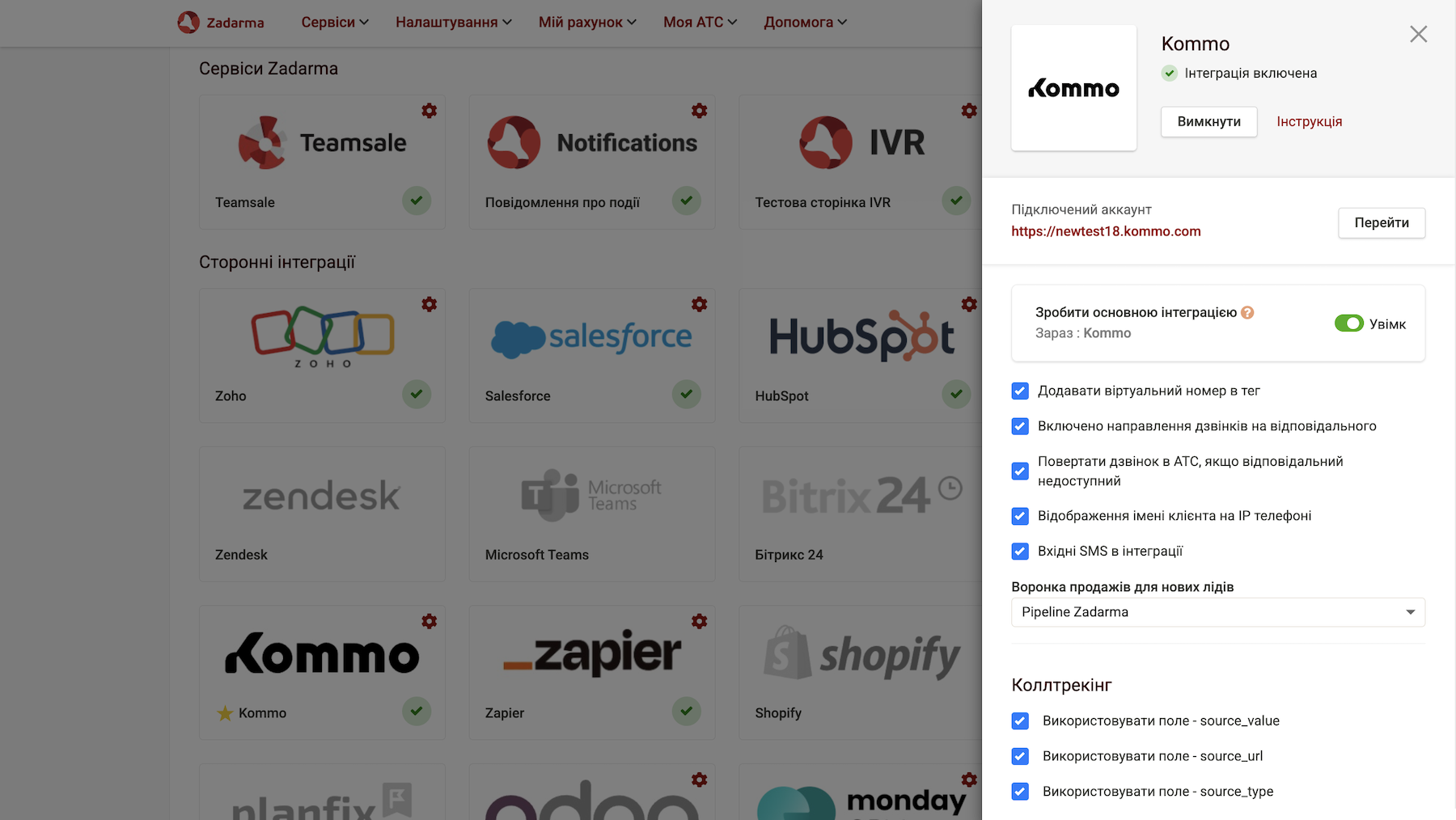The width and height of the screenshot is (1456, 820).
Task: Click the 'Інтеграція включена' status text
Action: point(1251,73)
